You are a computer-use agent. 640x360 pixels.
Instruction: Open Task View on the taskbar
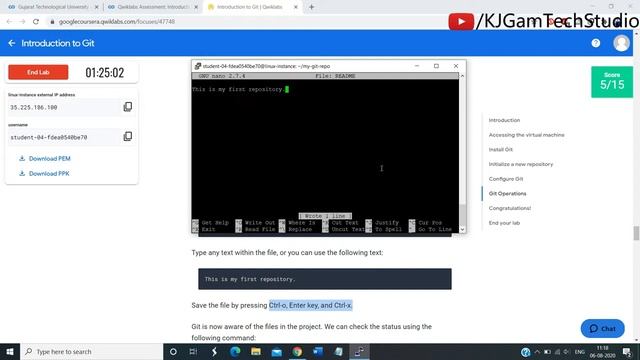[x=193, y=351]
